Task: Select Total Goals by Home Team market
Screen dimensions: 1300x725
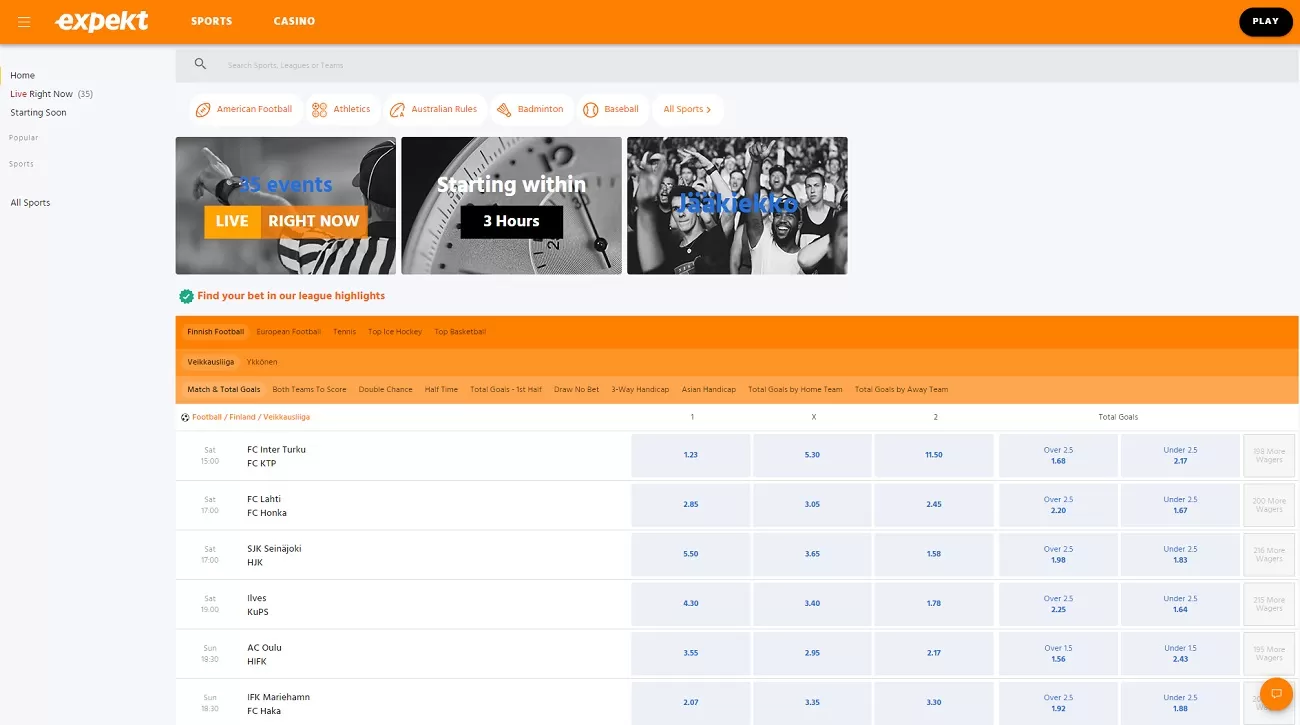Action: coord(795,390)
